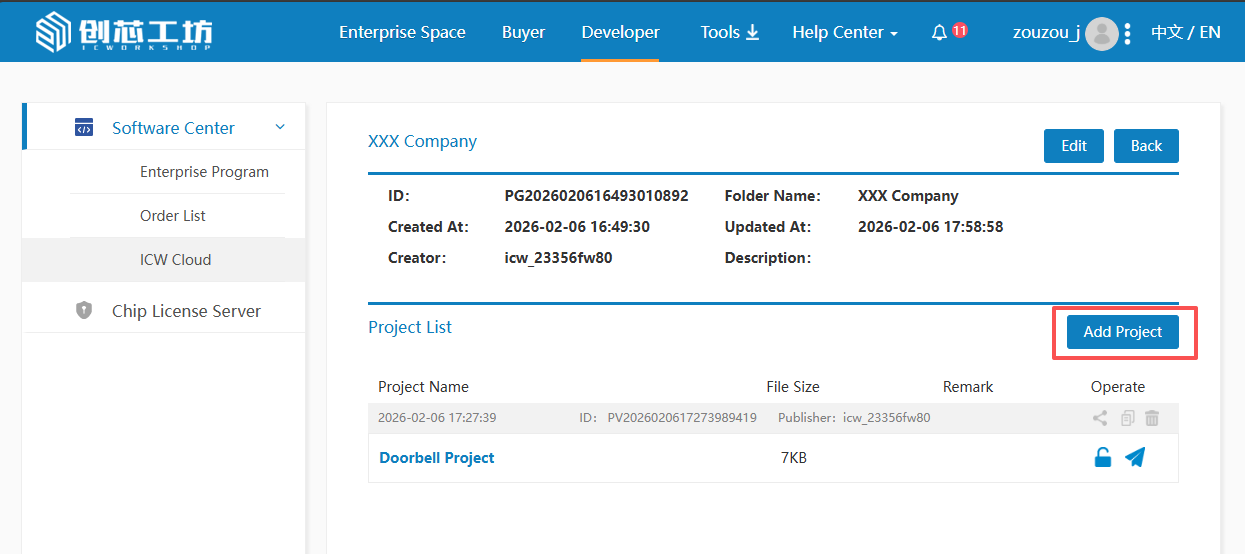Open notifications with the bell icon
The image size is (1245, 554).
[x=939, y=33]
